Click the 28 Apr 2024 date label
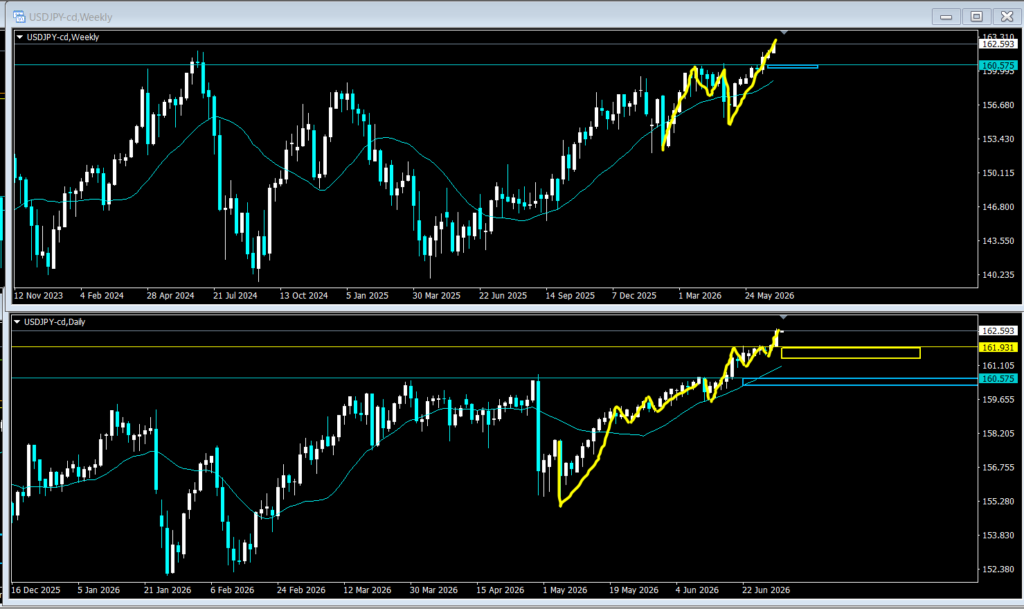The height and width of the screenshot is (609, 1024). click(x=170, y=296)
